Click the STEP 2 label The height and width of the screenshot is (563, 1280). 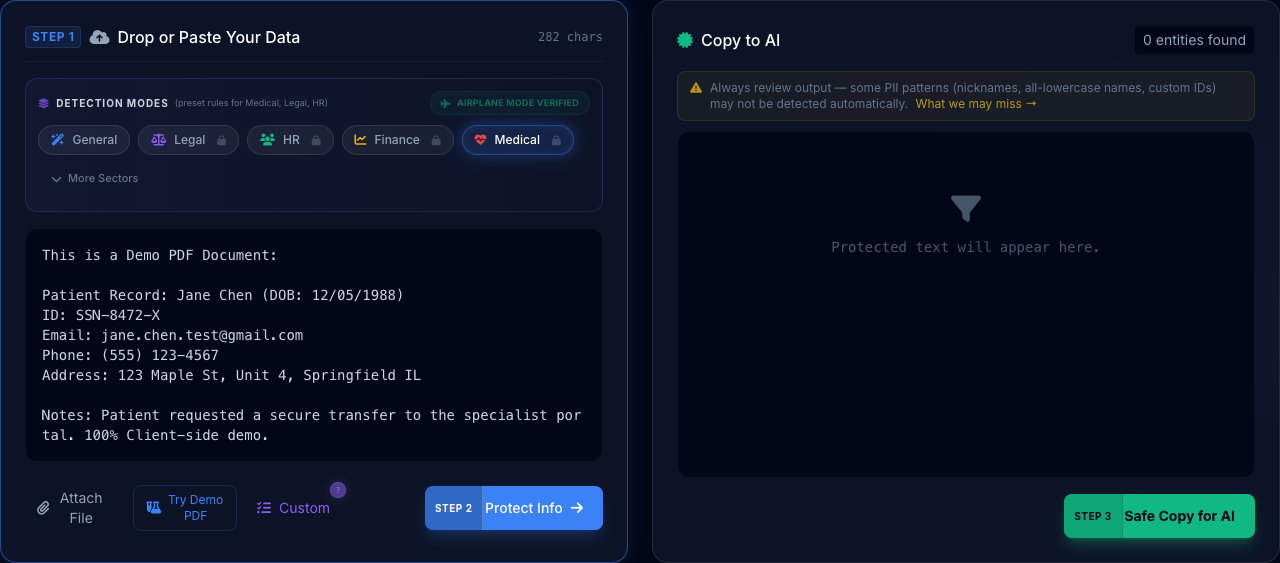coord(454,508)
